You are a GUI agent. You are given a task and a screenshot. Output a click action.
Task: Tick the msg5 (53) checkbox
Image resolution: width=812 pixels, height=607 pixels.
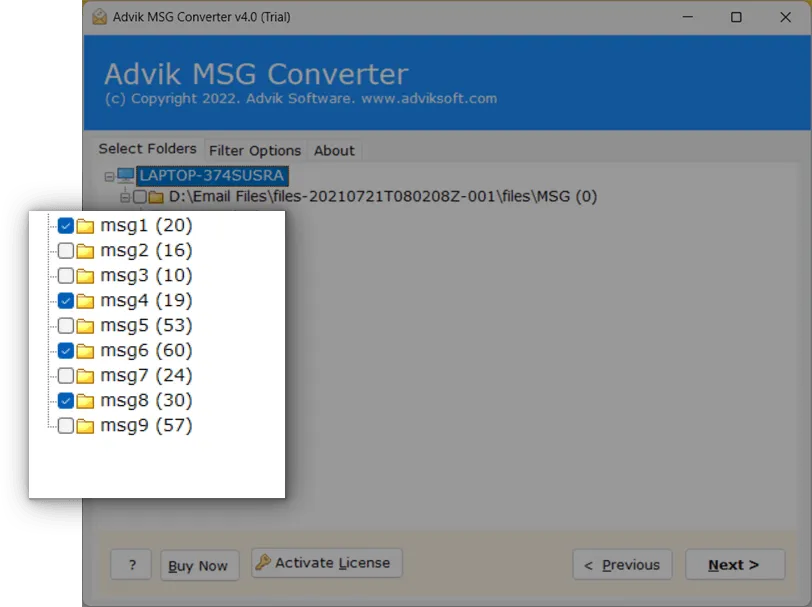(x=66, y=326)
